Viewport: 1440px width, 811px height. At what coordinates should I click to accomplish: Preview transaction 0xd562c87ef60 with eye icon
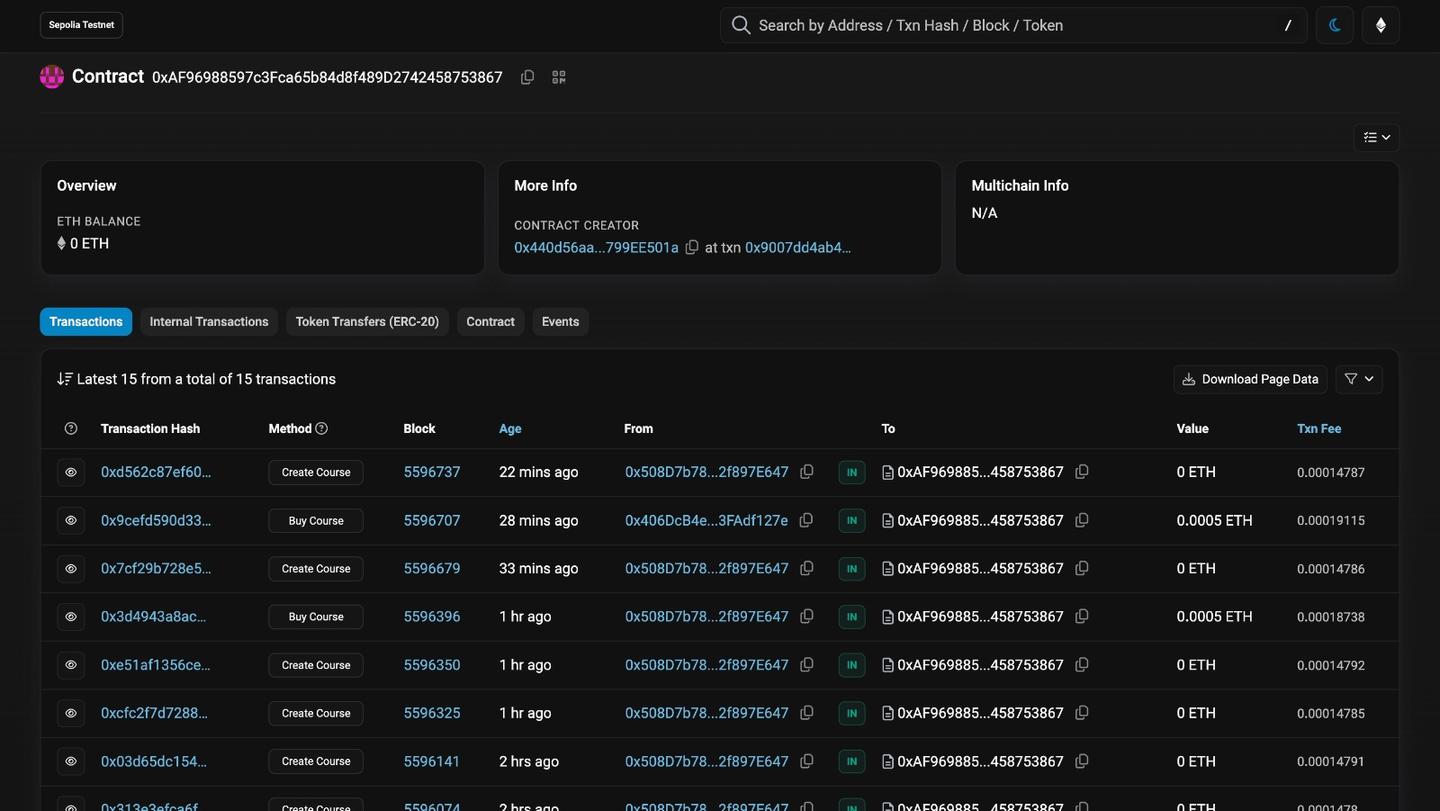click(x=71, y=472)
